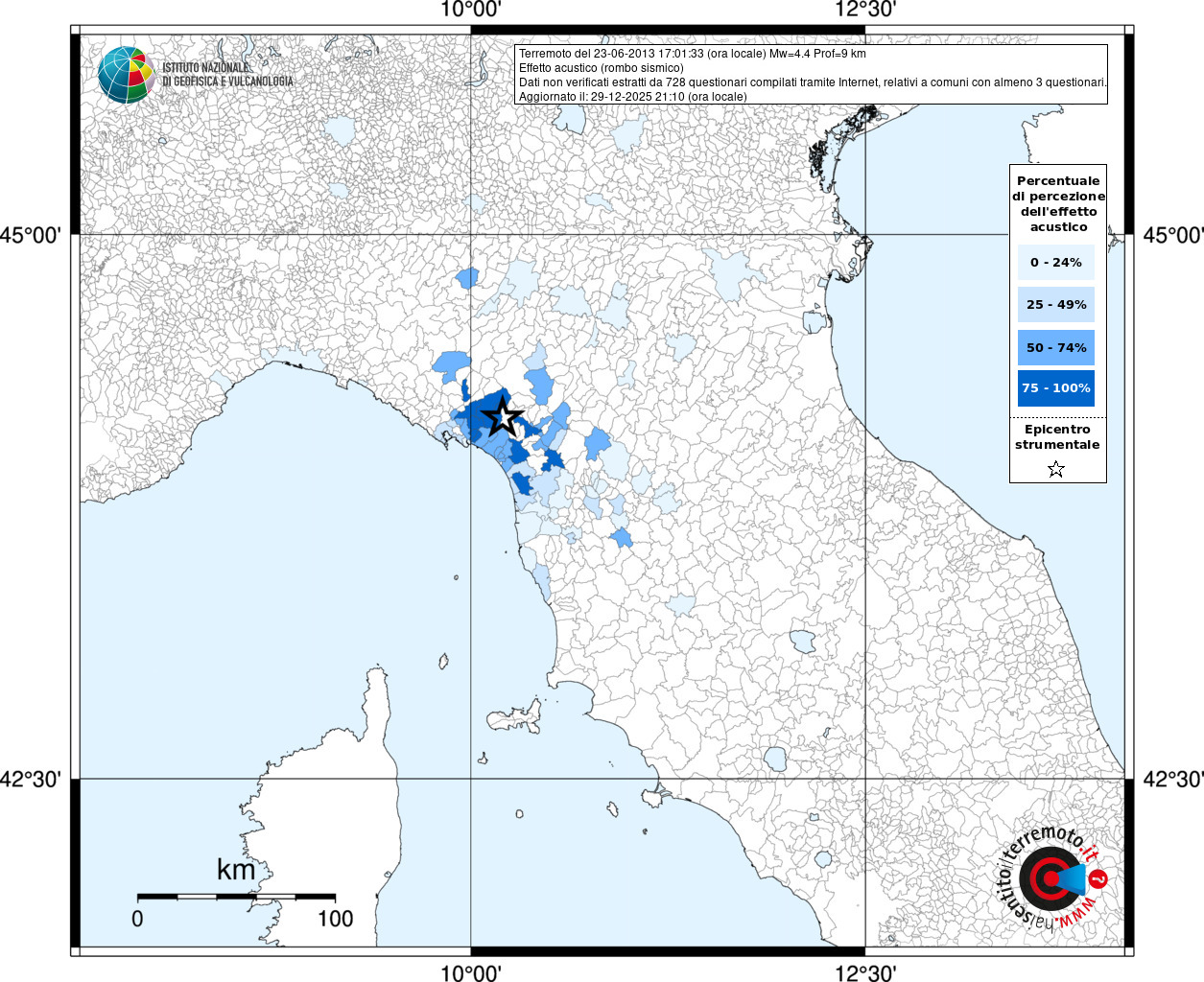Click the 'Epicentro strumentale' legend label
This screenshot has width=1204, height=982.
click(x=1057, y=436)
